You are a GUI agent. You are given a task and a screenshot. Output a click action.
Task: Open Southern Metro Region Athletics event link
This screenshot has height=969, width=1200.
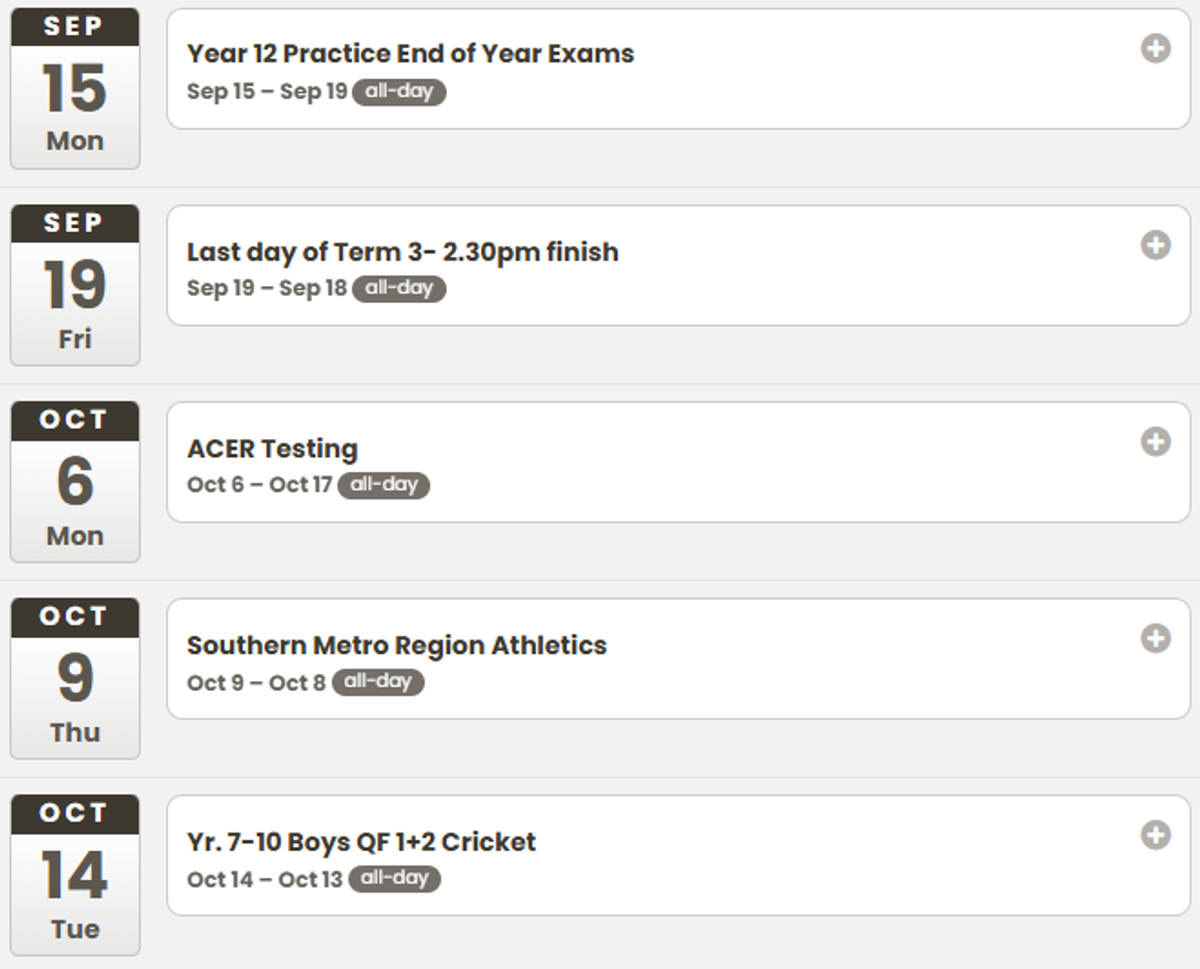click(396, 645)
